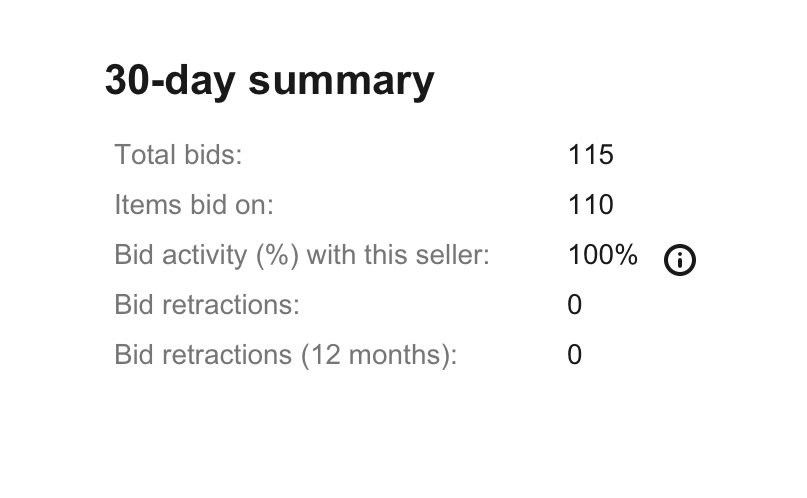Click the word 'summary' in the heading
This screenshot has height=498, width=807.
(x=342, y=82)
